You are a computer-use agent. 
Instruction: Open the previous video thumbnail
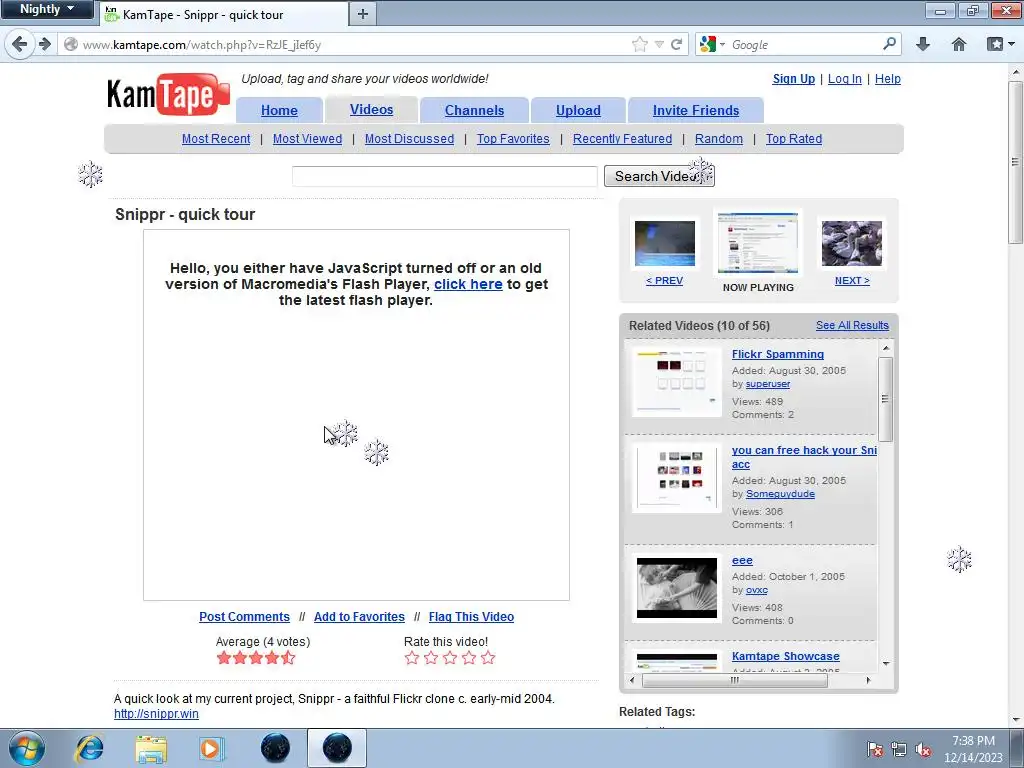tap(664, 244)
